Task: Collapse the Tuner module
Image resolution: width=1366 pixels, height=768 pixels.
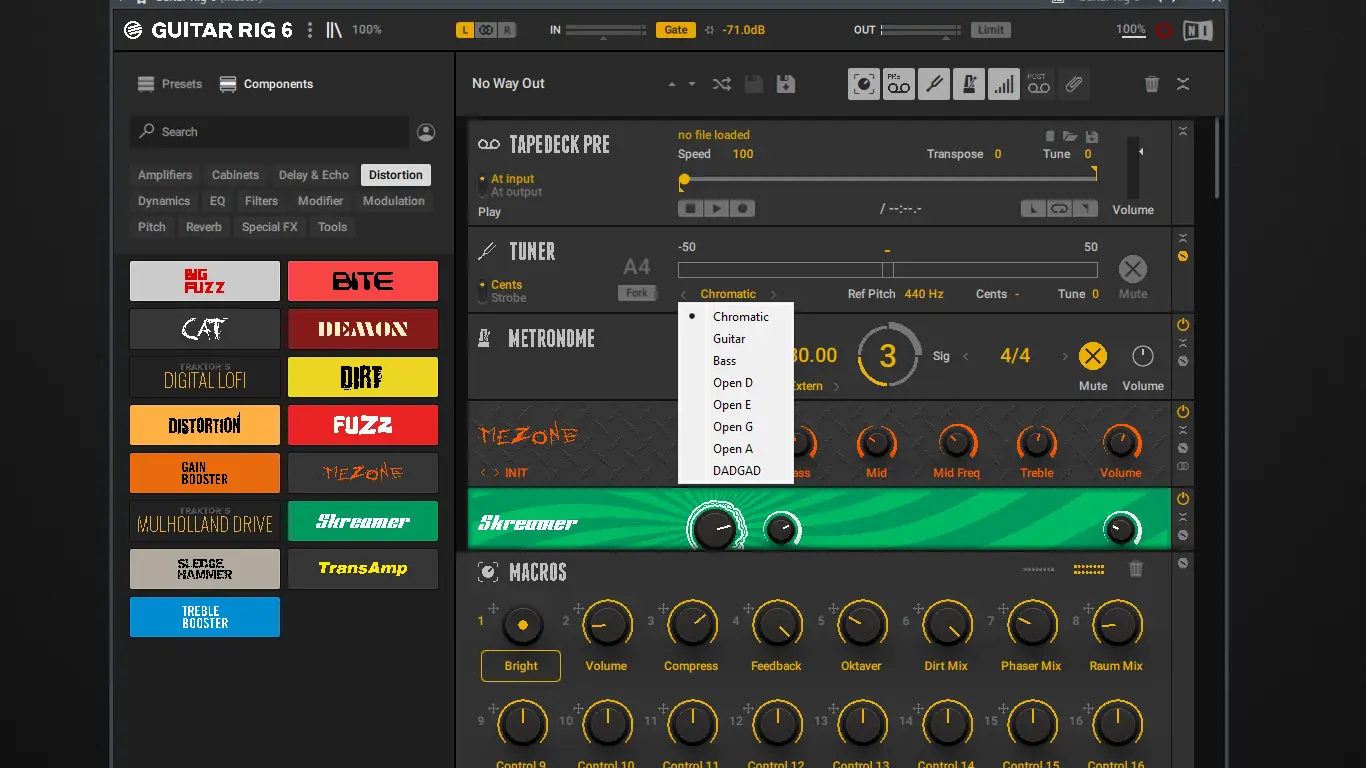Action: (x=1183, y=238)
